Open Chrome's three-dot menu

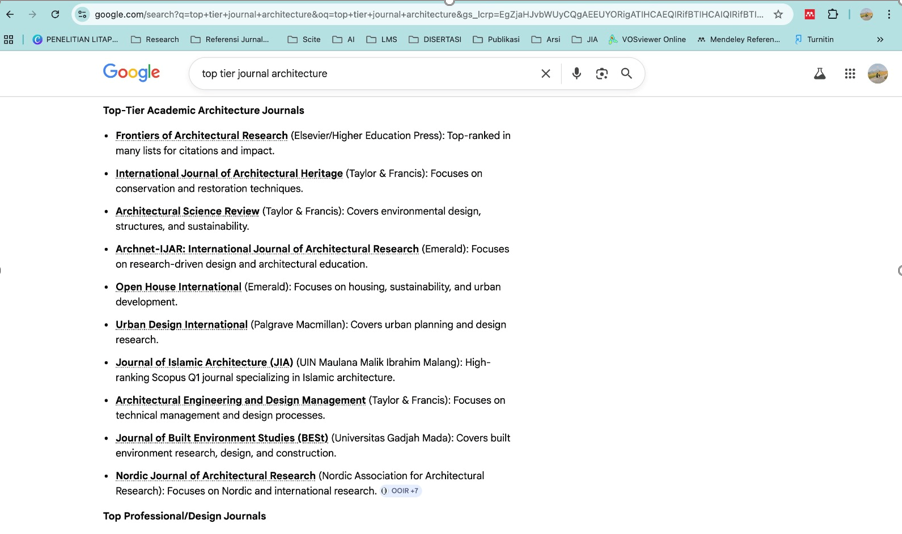889,15
